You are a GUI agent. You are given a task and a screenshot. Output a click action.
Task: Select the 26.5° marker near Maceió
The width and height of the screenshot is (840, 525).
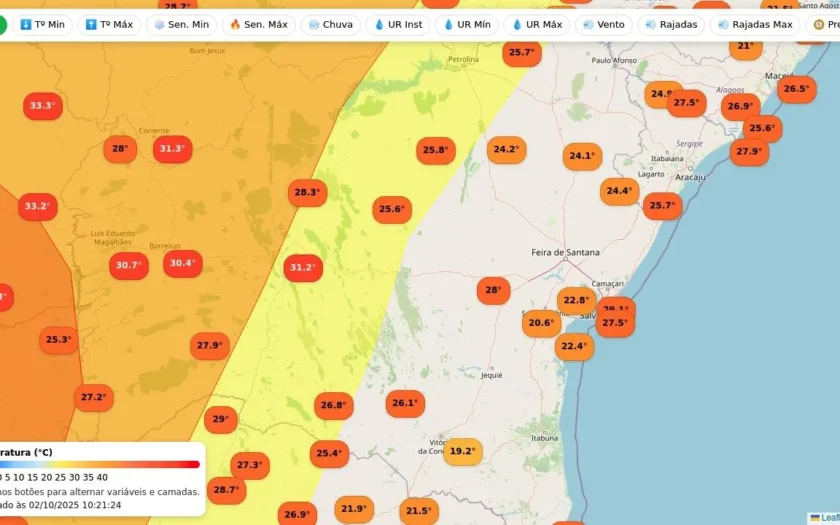click(x=797, y=89)
